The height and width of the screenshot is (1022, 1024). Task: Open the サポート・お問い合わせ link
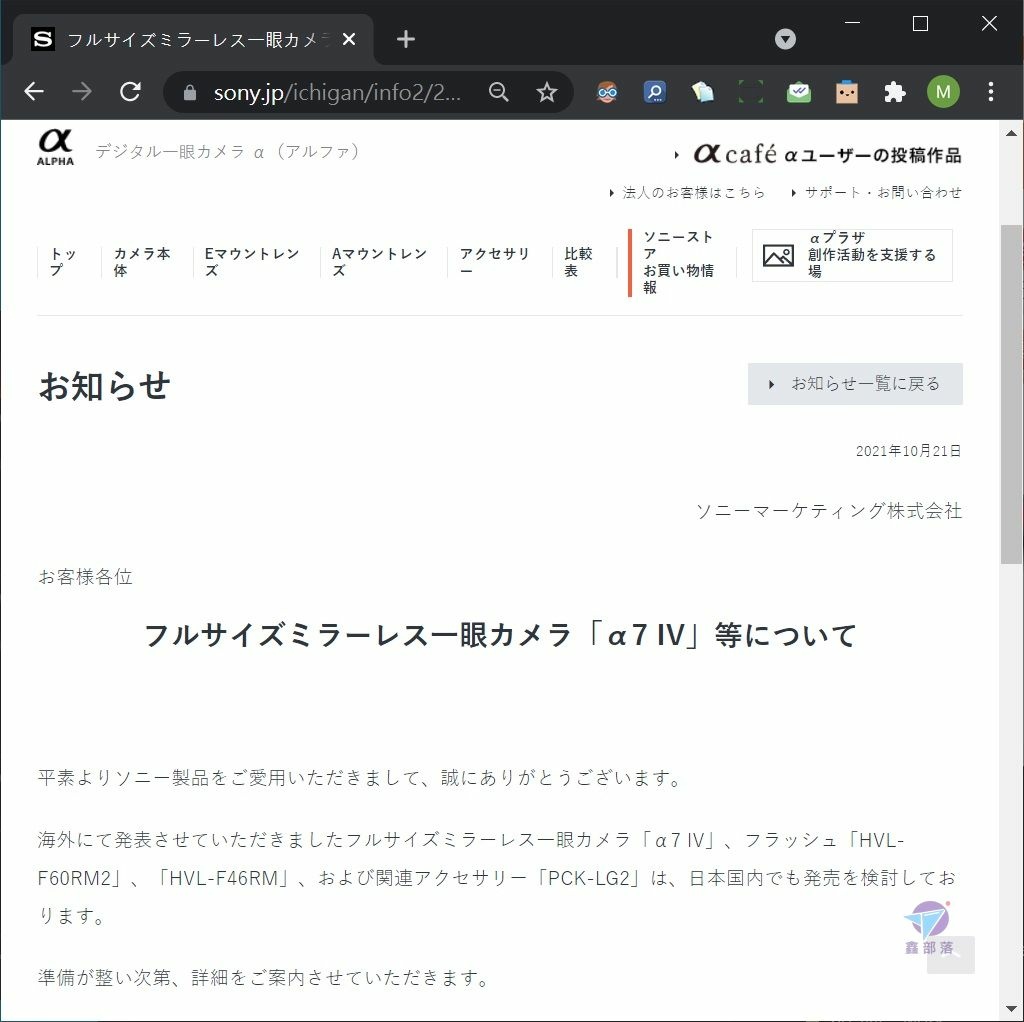(883, 192)
